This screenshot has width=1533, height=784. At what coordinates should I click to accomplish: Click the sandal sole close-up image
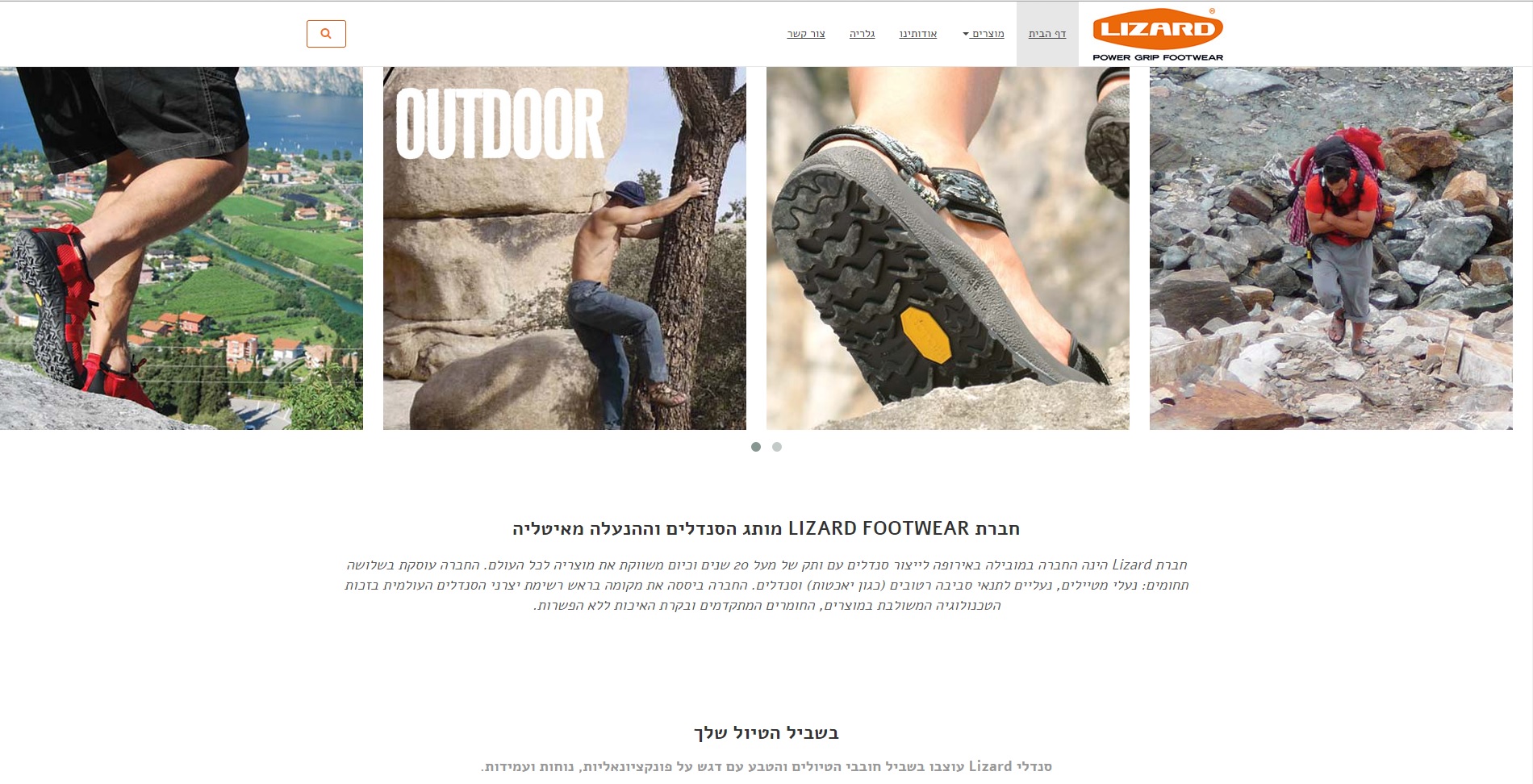tap(948, 248)
